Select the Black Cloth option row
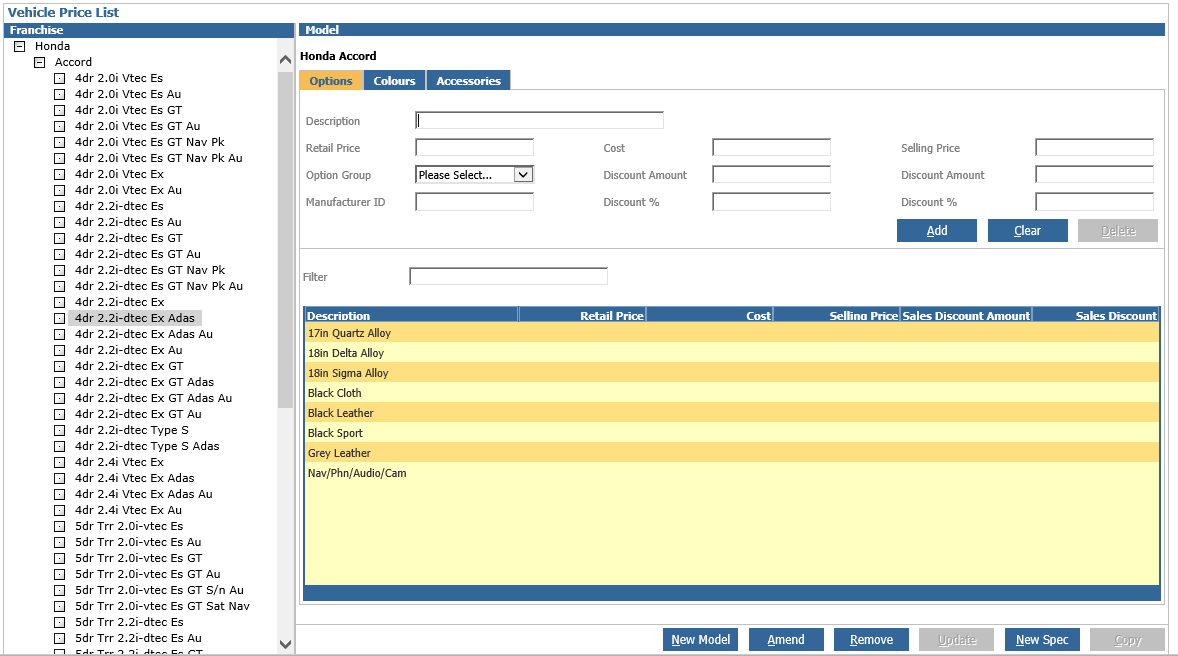Viewport: 1178px width, 656px height. click(x=732, y=393)
